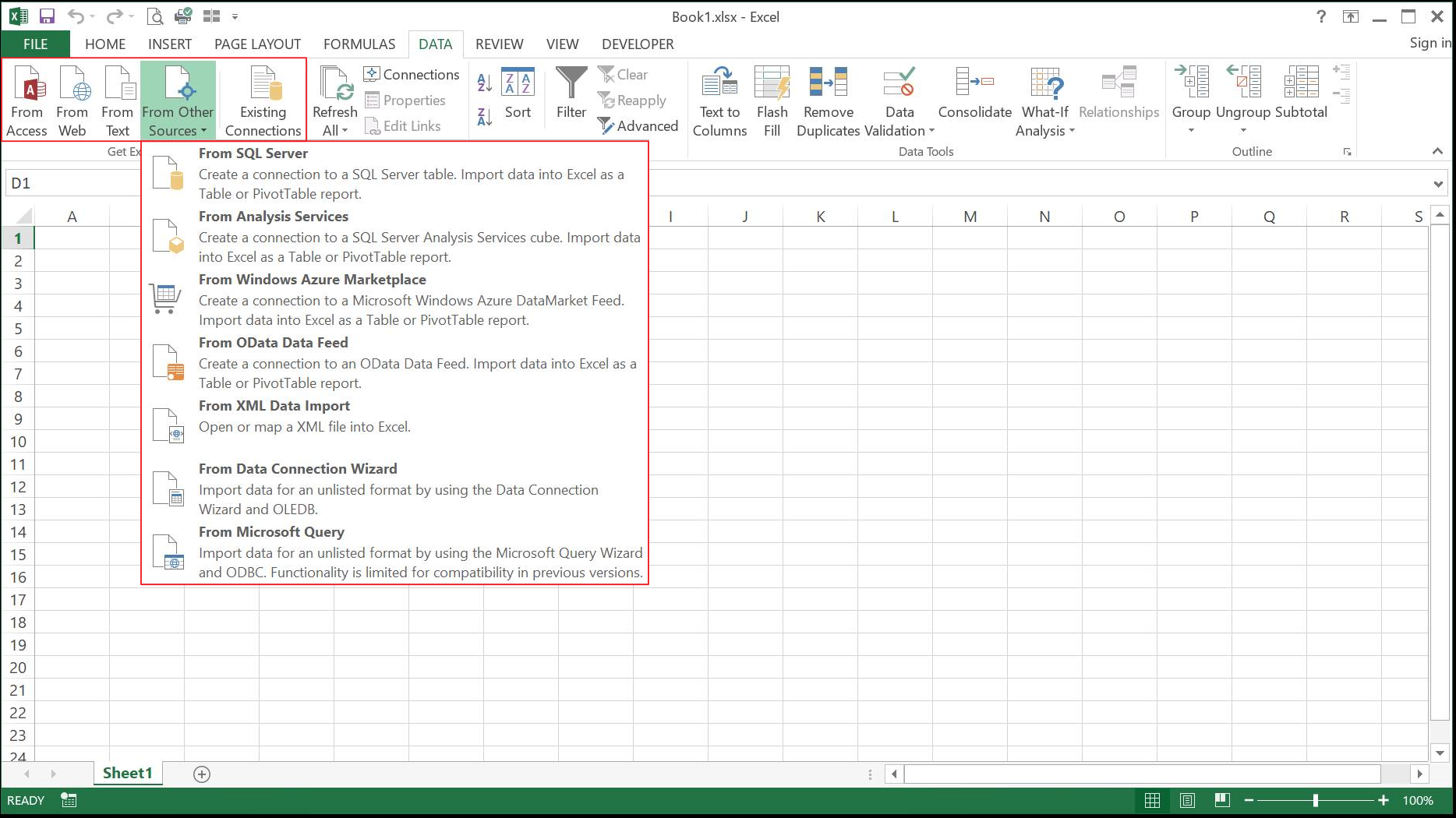
Task: Collapse the ribbon with the arrow
Action: 1438,151
